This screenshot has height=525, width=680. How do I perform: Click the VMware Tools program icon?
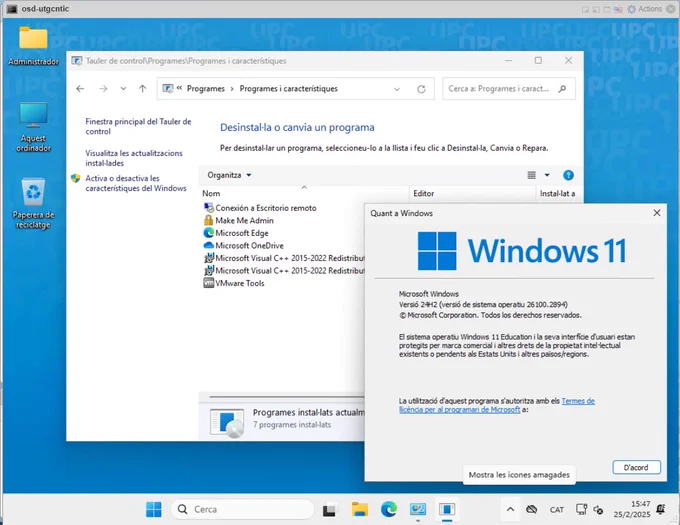click(209, 283)
